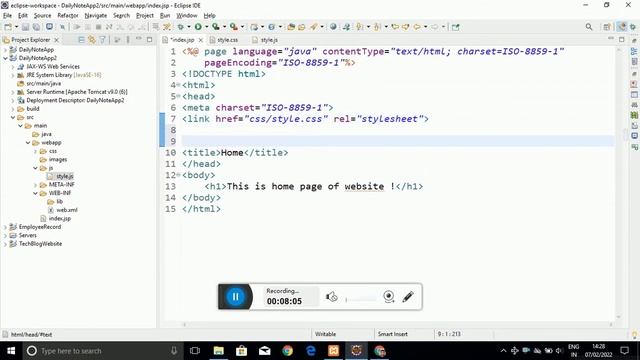The image size is (640, 360).
Task: Click the Debug bug icon in toolbar
Action: [x=180, y=27]
